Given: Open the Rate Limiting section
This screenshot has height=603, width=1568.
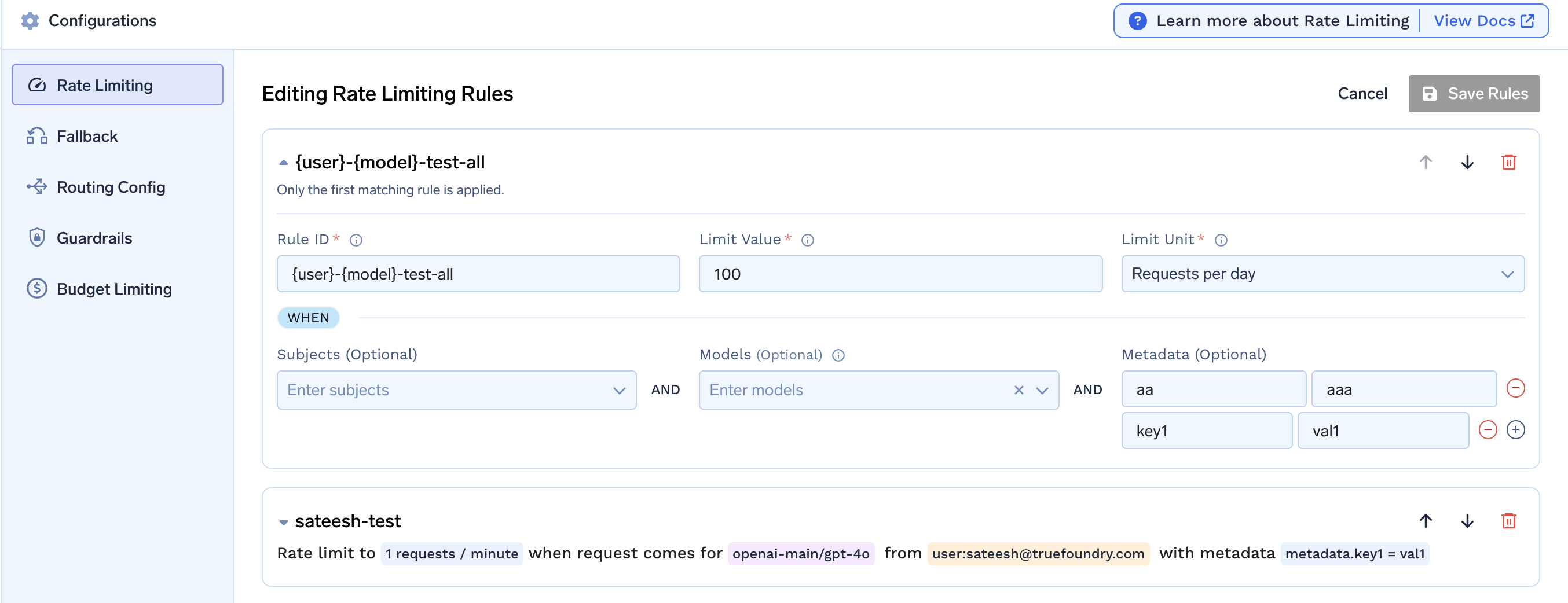Looking at the screenshot, I should click(118, 84).
